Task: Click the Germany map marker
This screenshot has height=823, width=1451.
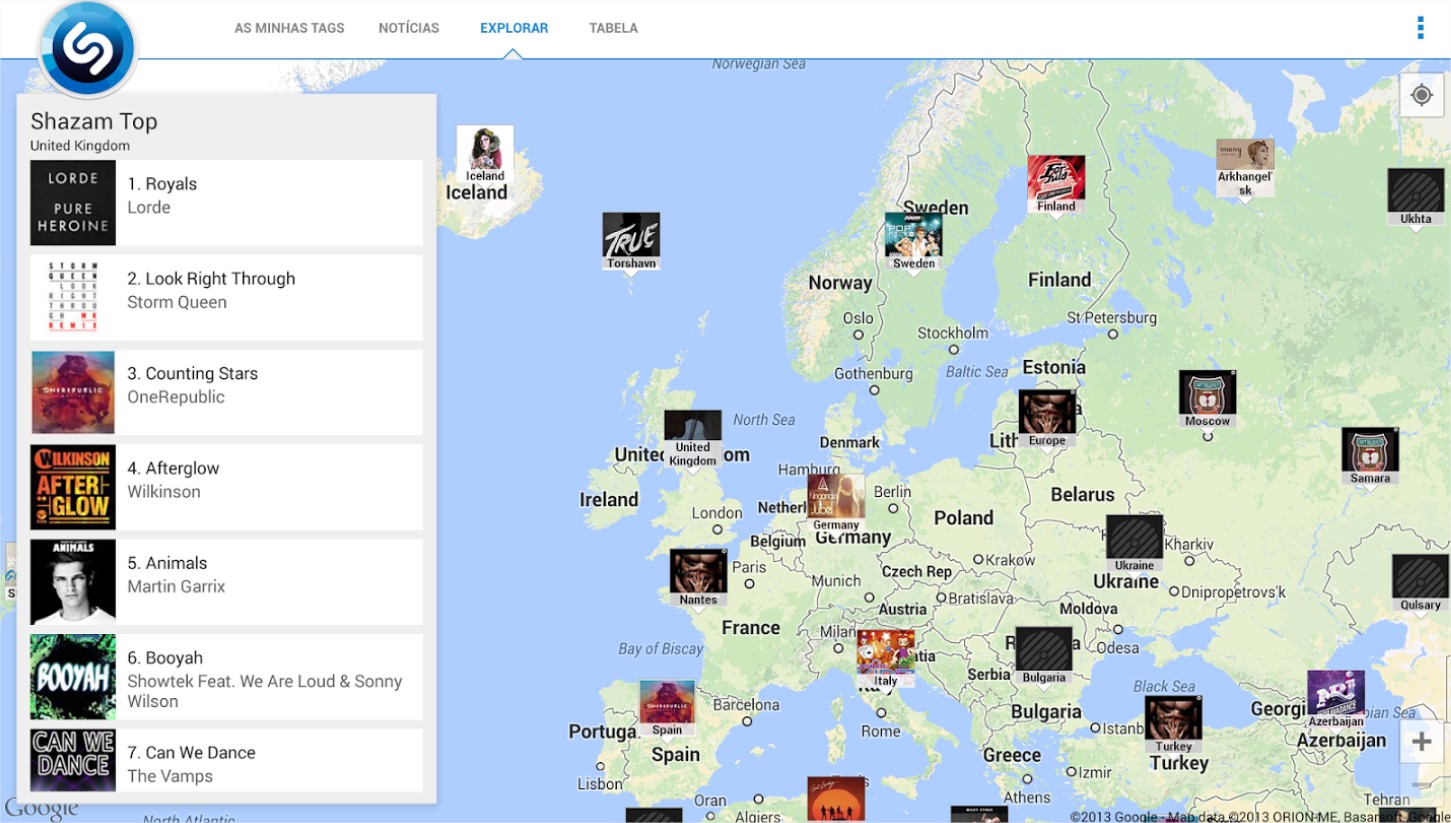Action: pyautogui.click(x=836, y=502)
